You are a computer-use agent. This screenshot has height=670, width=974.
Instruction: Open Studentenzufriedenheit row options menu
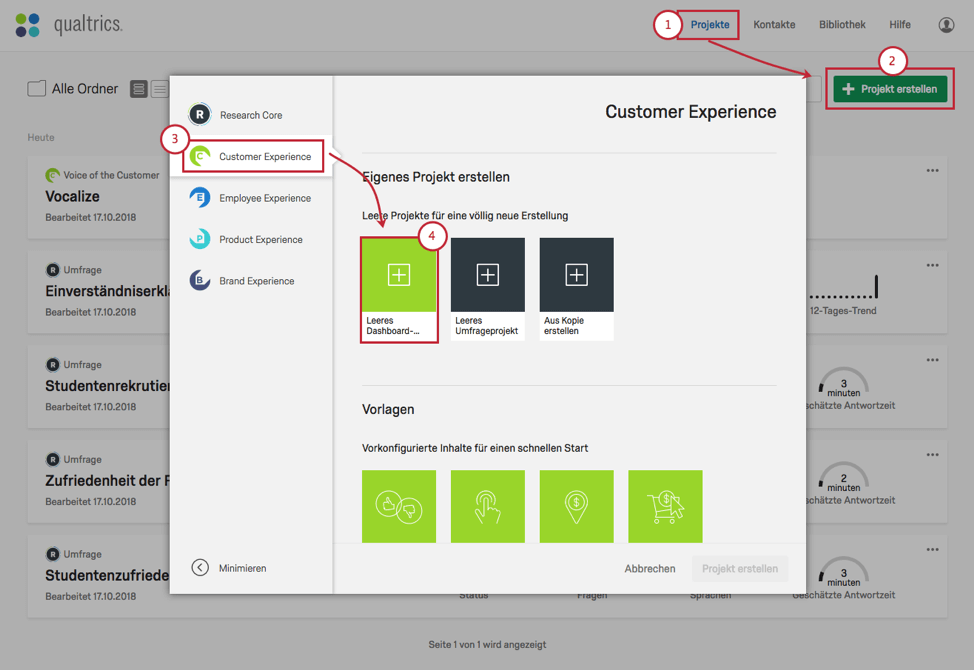932,550
